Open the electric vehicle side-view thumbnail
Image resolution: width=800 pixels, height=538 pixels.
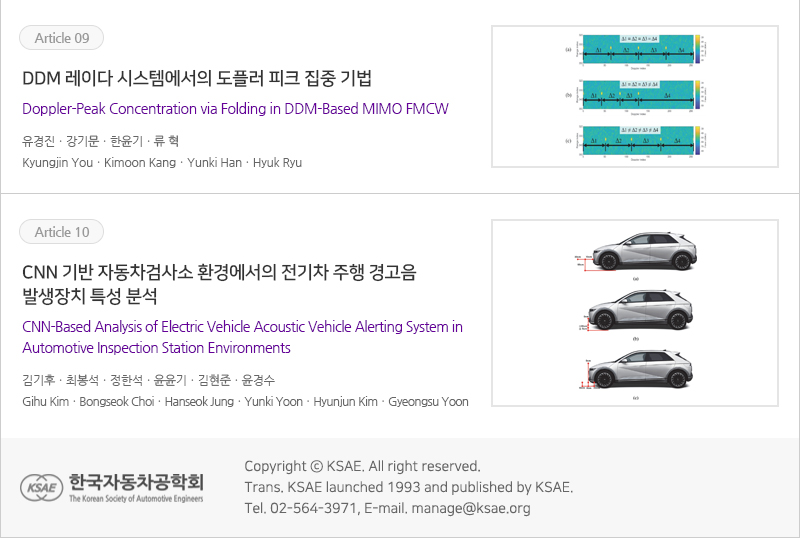634,312
